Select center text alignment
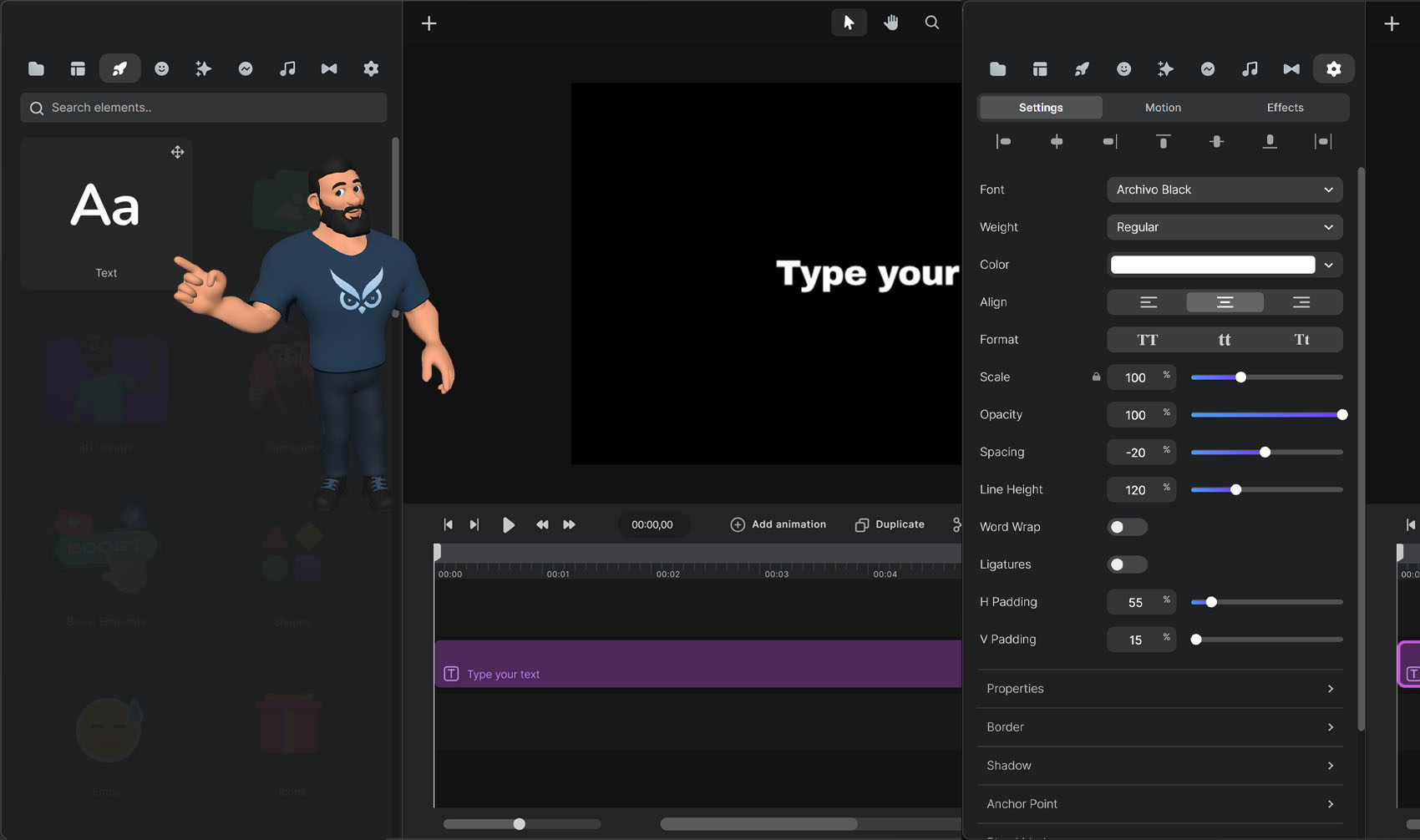 (x=1225, y=302)
